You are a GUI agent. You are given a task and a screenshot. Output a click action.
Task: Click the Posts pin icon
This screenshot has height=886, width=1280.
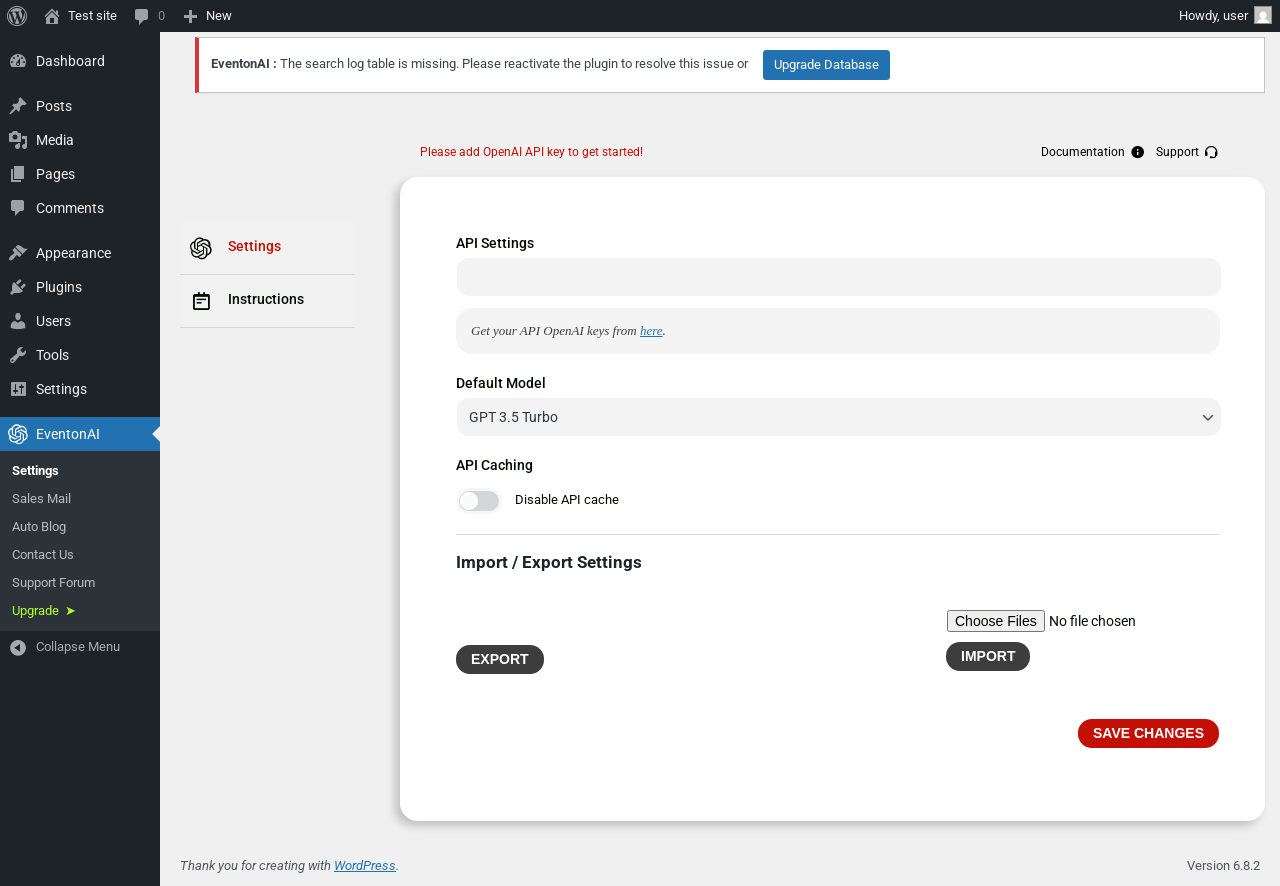[x=18, y=106]
